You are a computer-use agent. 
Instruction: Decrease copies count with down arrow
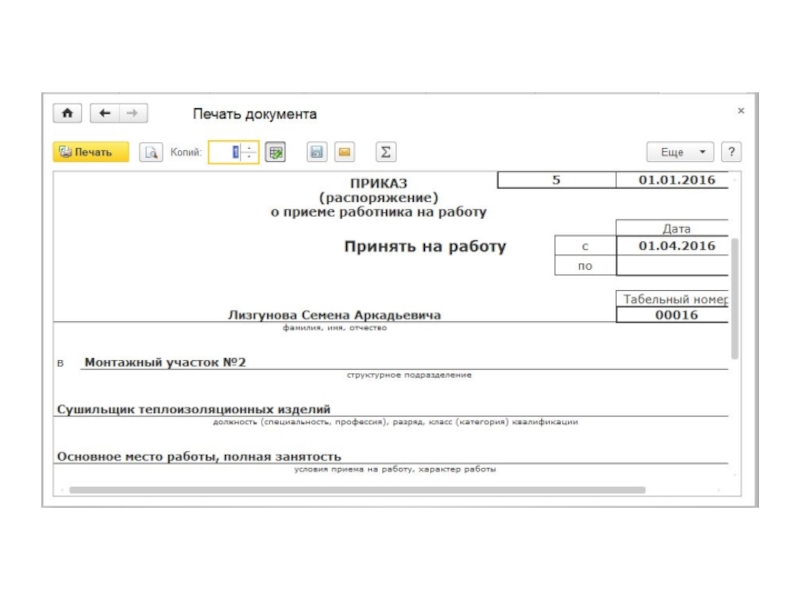pyautogui.click(x=250, y=157)
